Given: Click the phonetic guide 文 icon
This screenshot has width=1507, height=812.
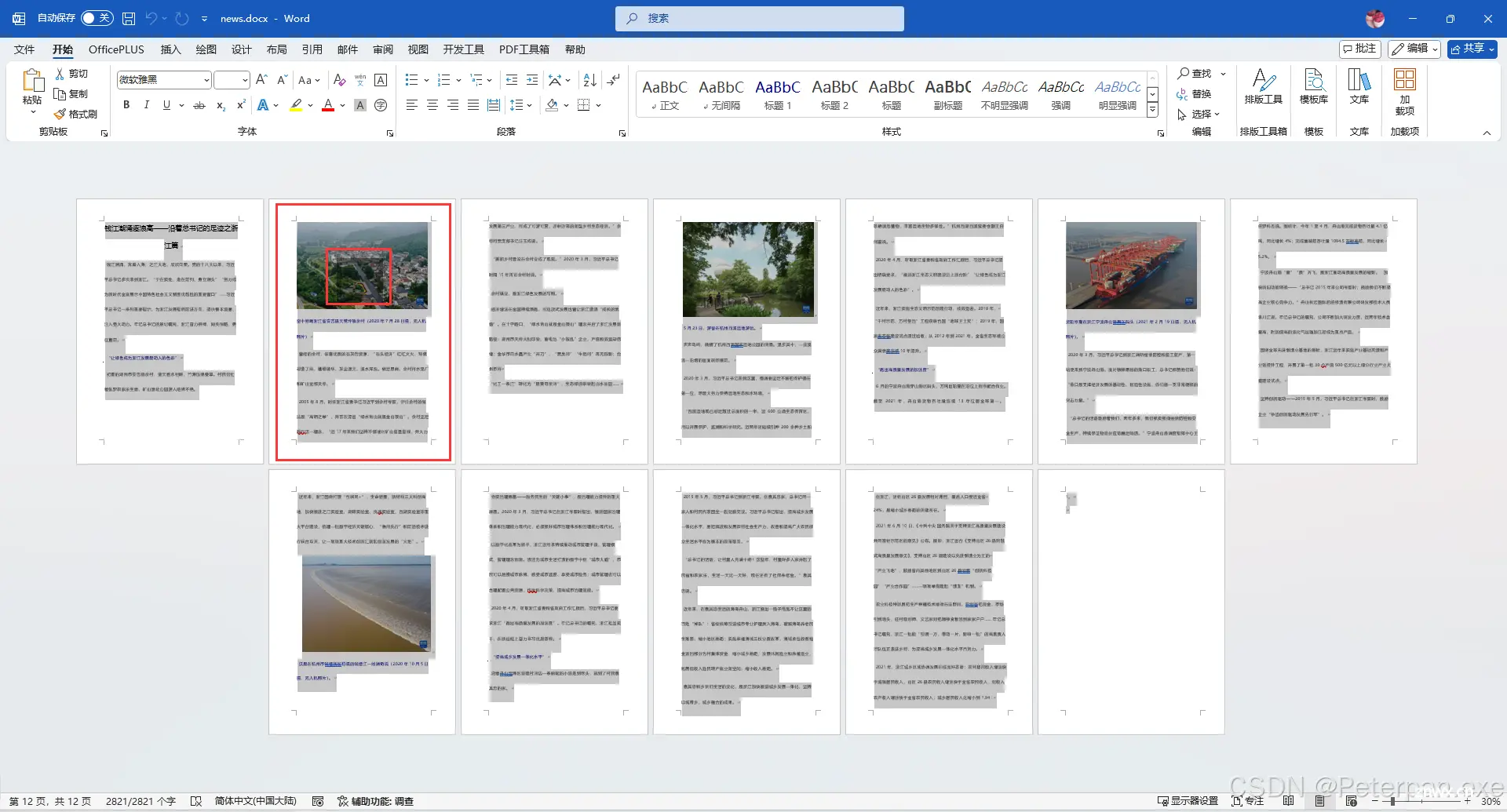Looking at the screenshot, I should [x=360, y=80].
